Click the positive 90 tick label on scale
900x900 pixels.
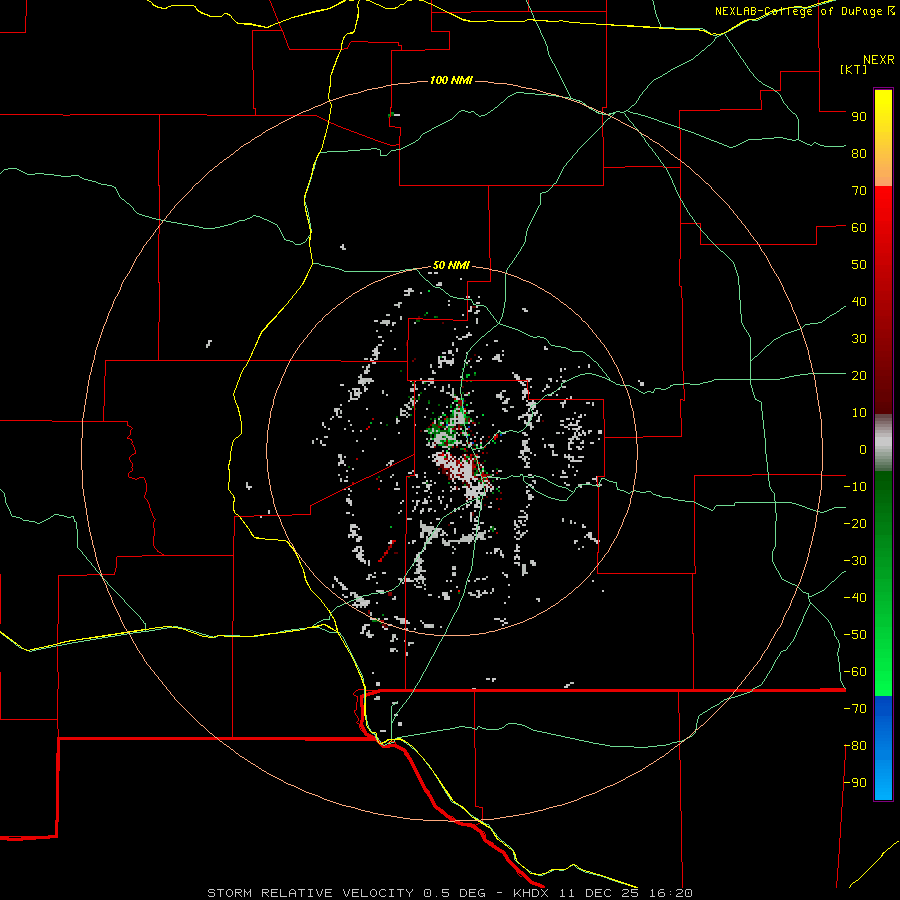coord(859,117)
